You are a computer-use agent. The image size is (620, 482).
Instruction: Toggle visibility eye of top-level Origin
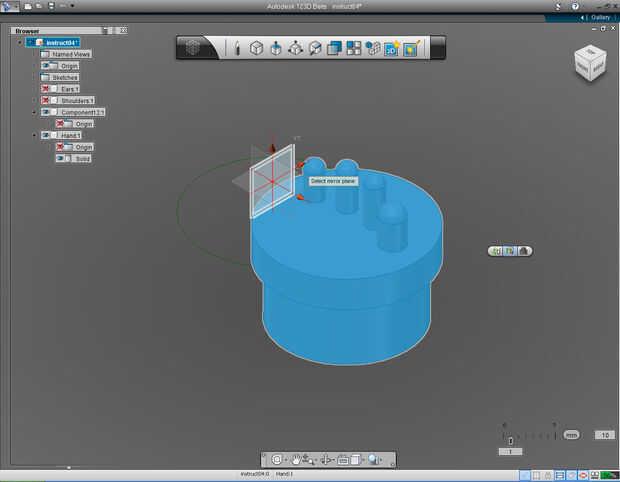click(45, 66)
